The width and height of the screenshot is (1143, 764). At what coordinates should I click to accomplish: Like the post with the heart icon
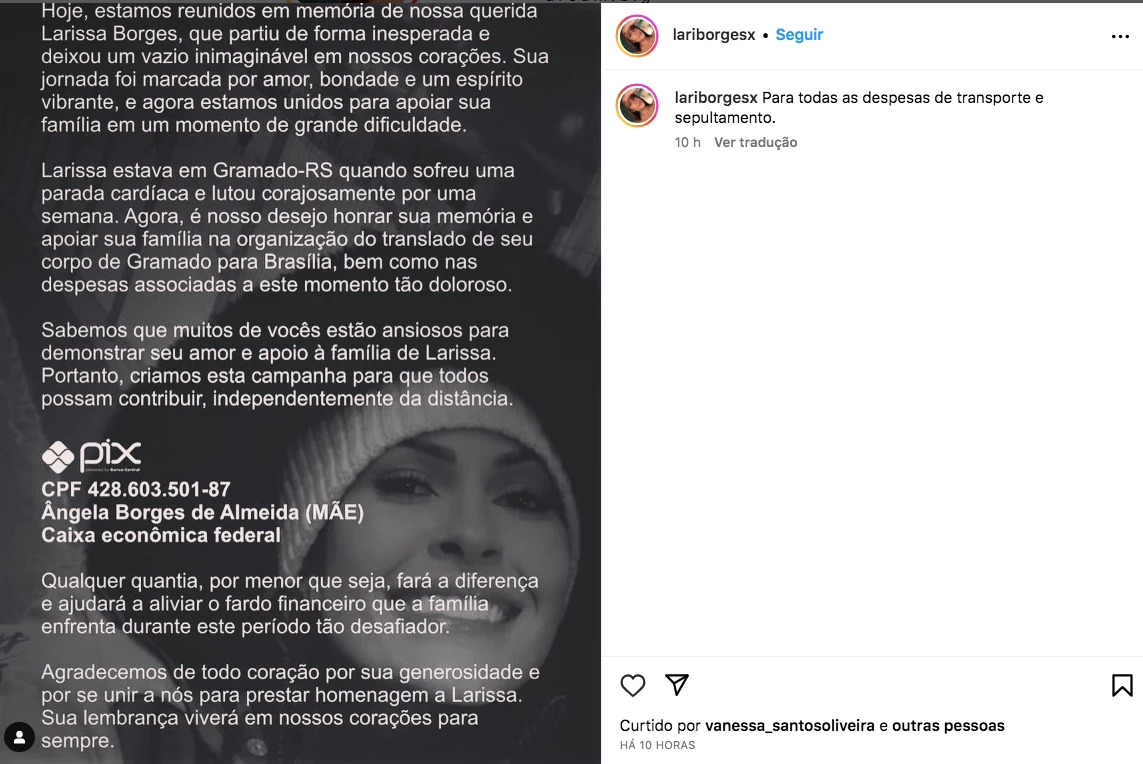tap(633, 685)
